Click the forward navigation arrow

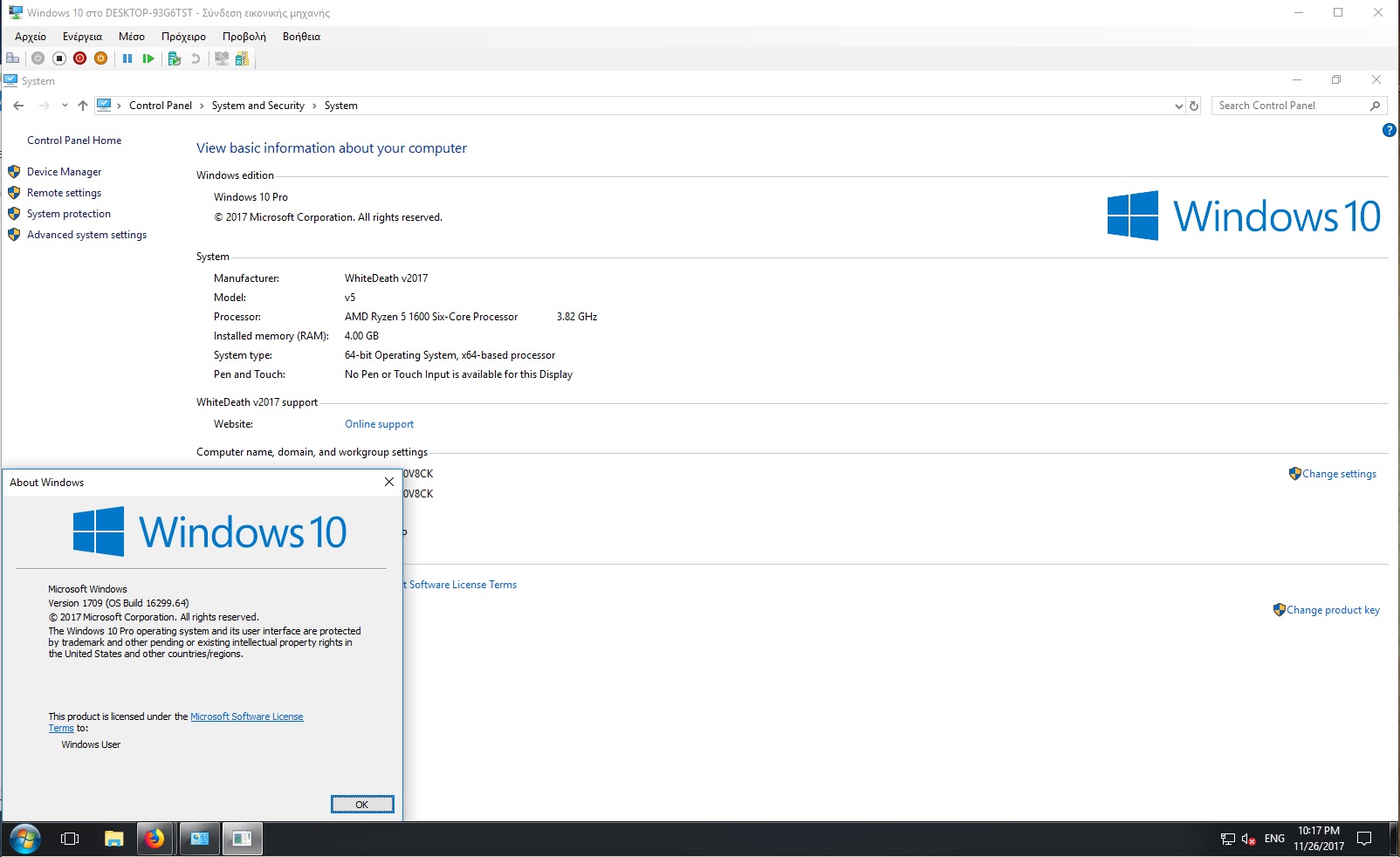click(45, 106)
